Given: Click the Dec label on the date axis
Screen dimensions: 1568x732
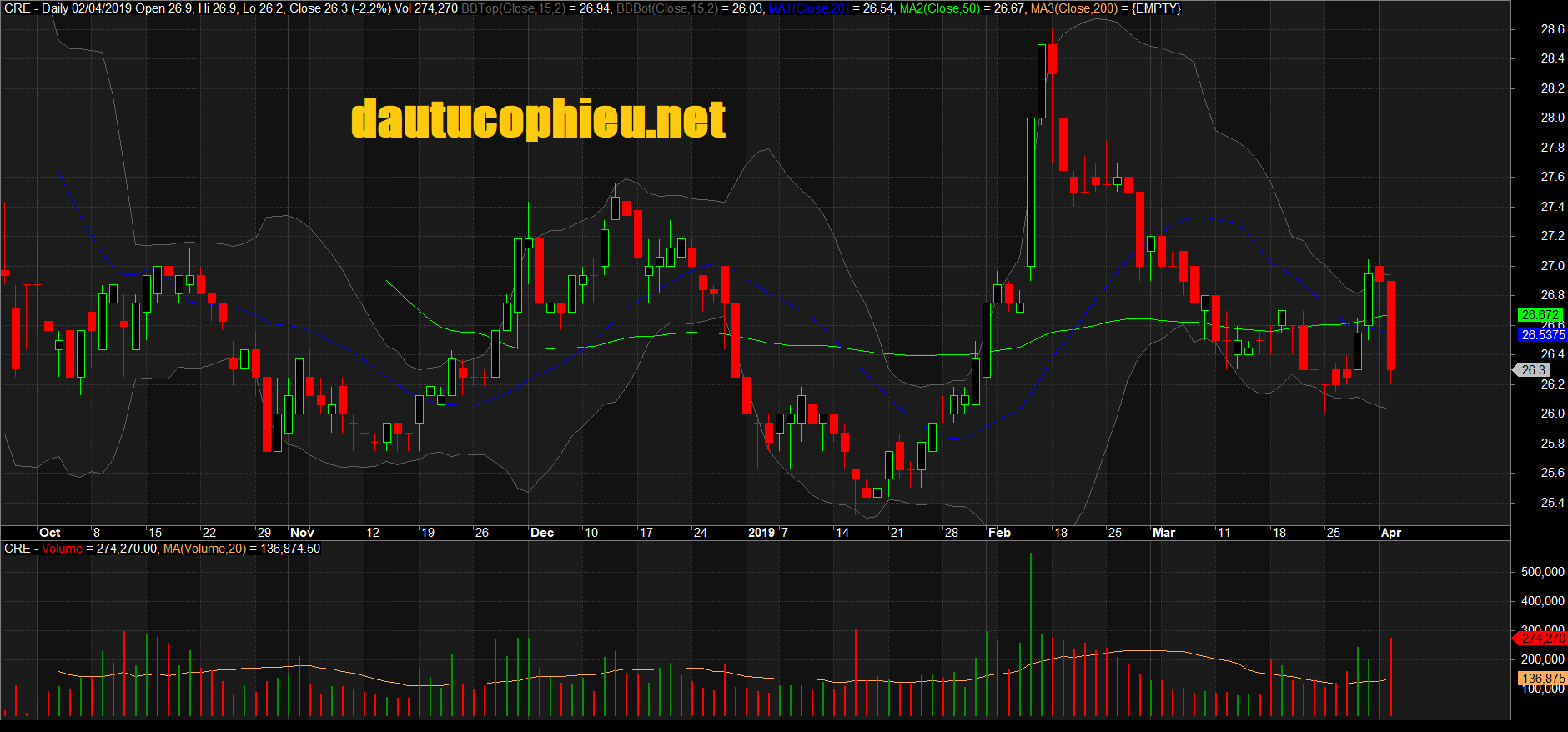Looking at the screenshot, I should pyautogui.click(x=542, y=533).
